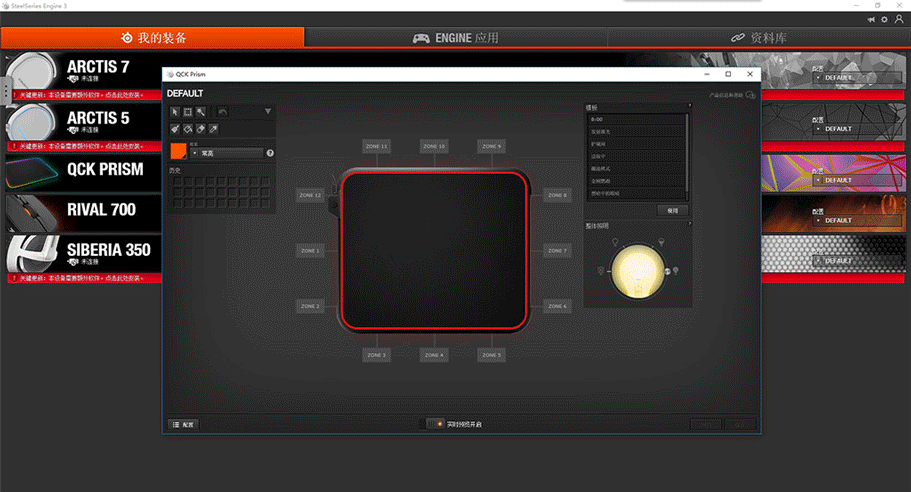
Task: Select the rectangle marquee selection tool
Action: click(x=188, y=112)
